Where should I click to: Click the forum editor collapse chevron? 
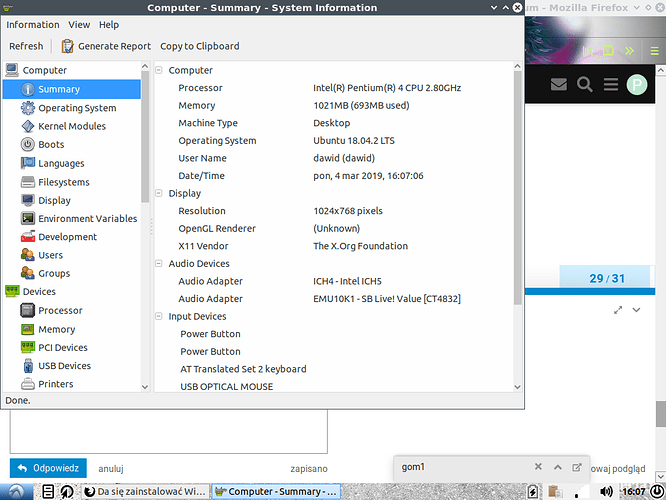(636, 310)
